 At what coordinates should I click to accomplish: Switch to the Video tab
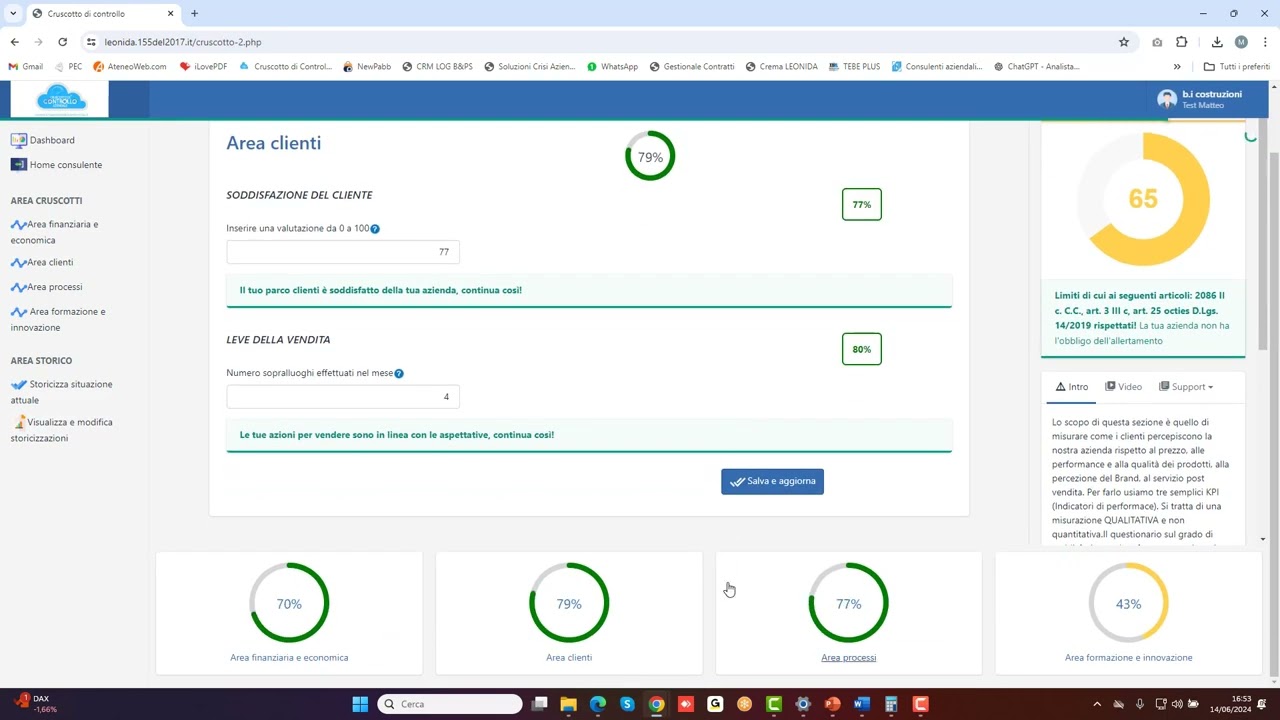(x=1123, y=387)
